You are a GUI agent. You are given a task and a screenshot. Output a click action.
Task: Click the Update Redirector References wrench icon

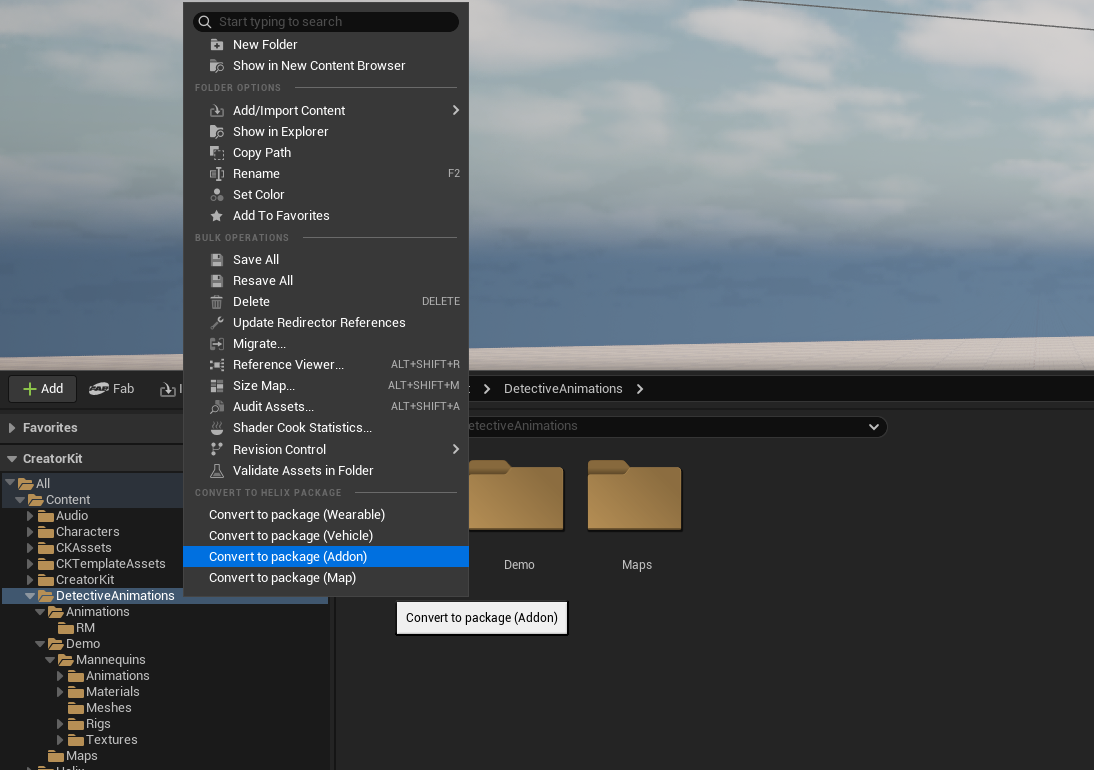pos(217,323)
